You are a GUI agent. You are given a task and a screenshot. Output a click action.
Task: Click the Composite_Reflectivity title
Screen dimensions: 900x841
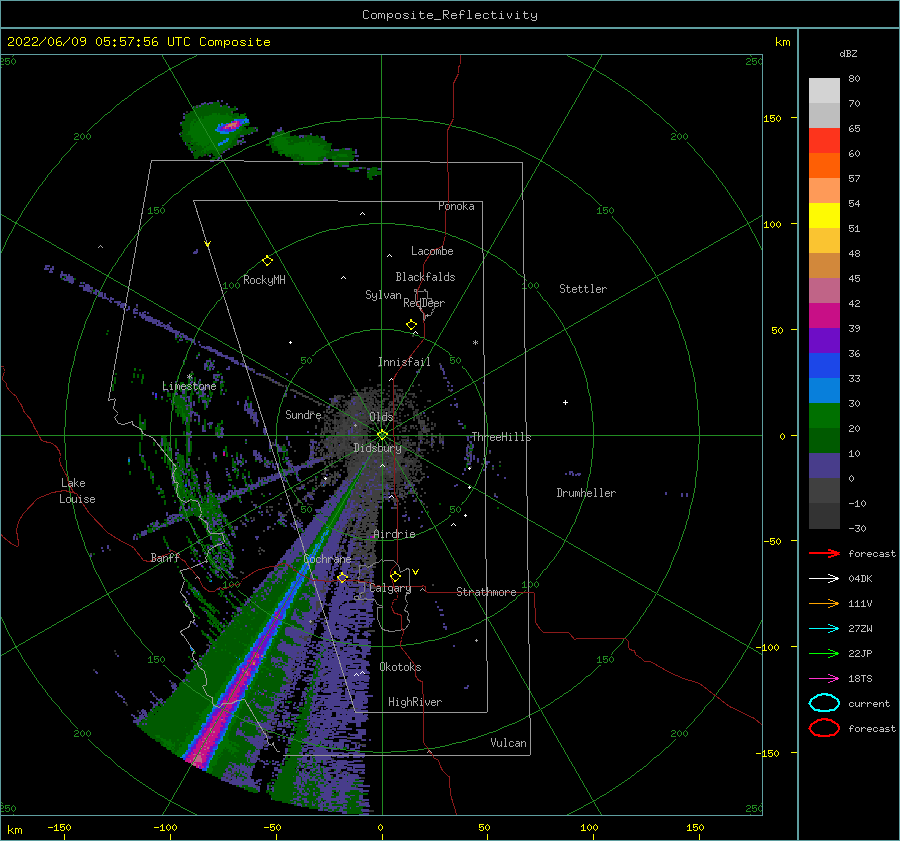449,15
